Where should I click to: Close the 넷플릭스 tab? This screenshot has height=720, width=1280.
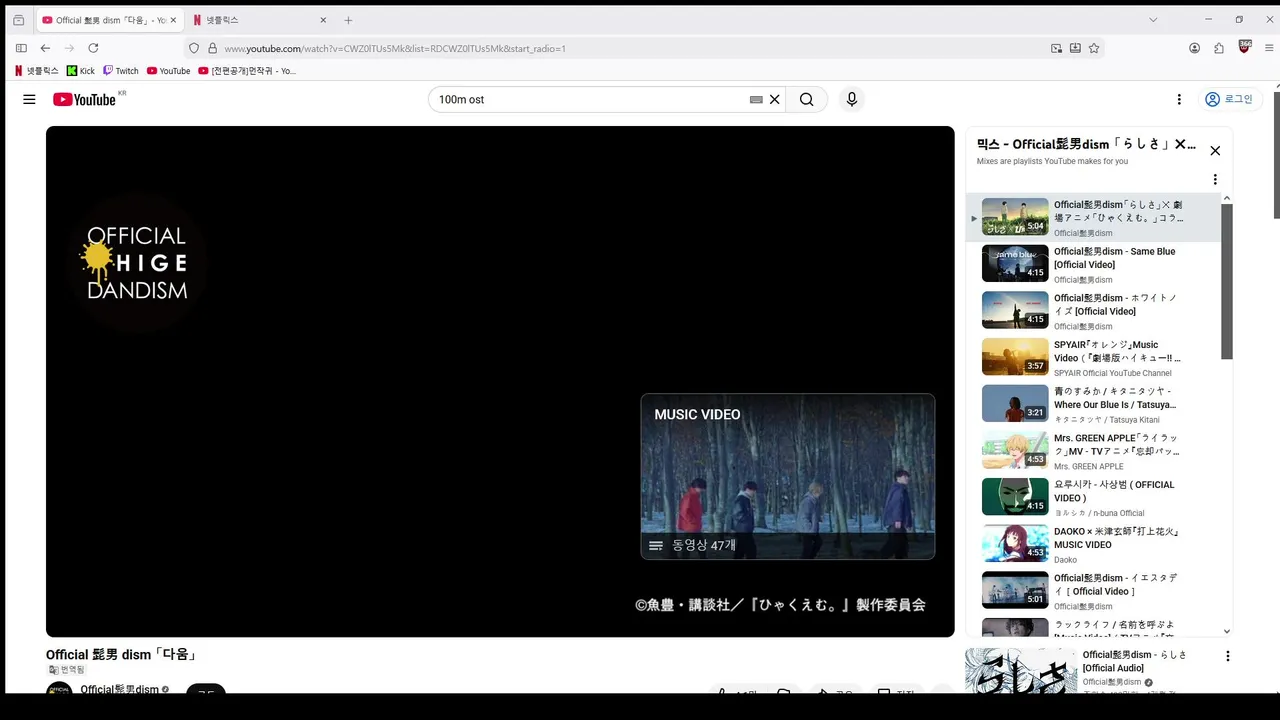[x=323, y=20]
